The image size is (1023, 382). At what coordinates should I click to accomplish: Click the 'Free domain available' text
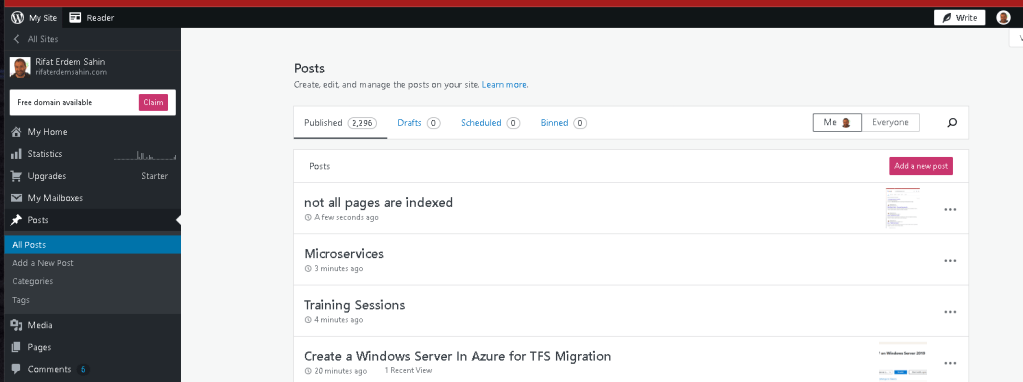[54, 102]
